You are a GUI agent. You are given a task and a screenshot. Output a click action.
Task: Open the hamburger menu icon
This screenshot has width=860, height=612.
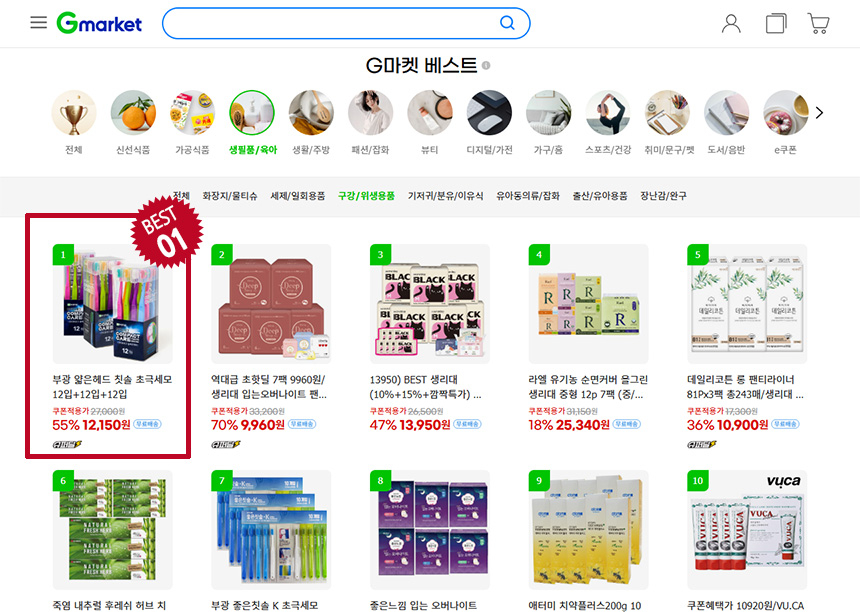[38, 22]
